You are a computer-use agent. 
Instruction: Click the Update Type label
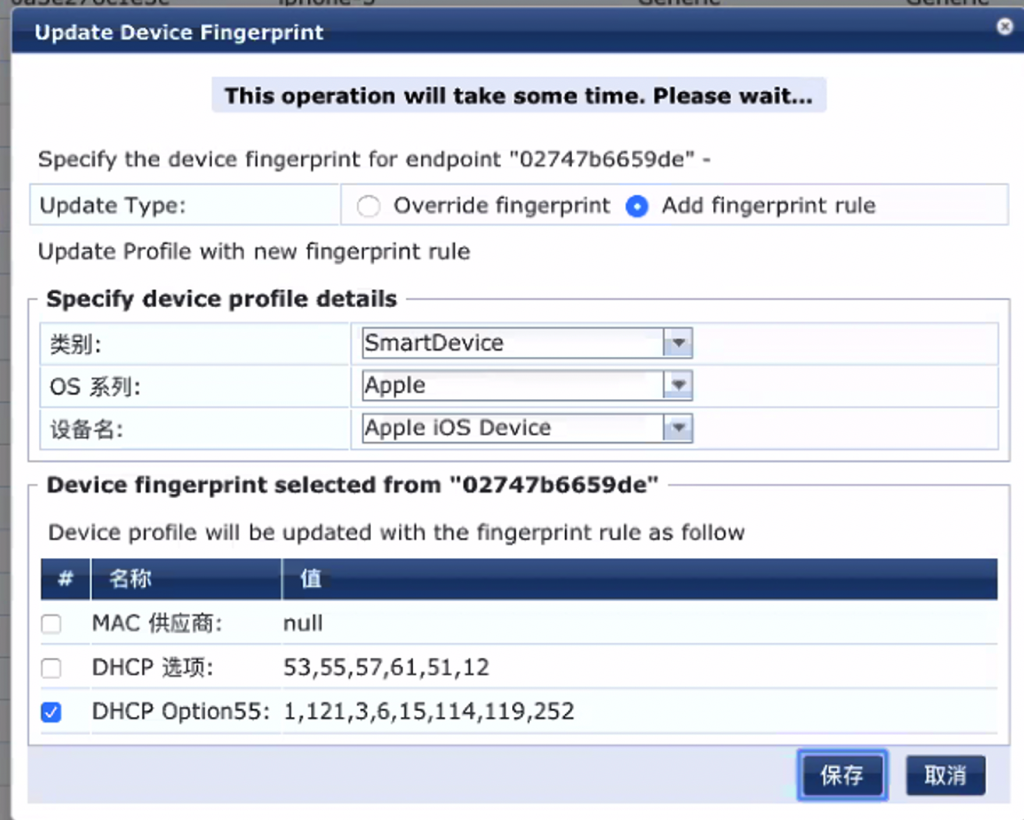click(x=113, y=206)
